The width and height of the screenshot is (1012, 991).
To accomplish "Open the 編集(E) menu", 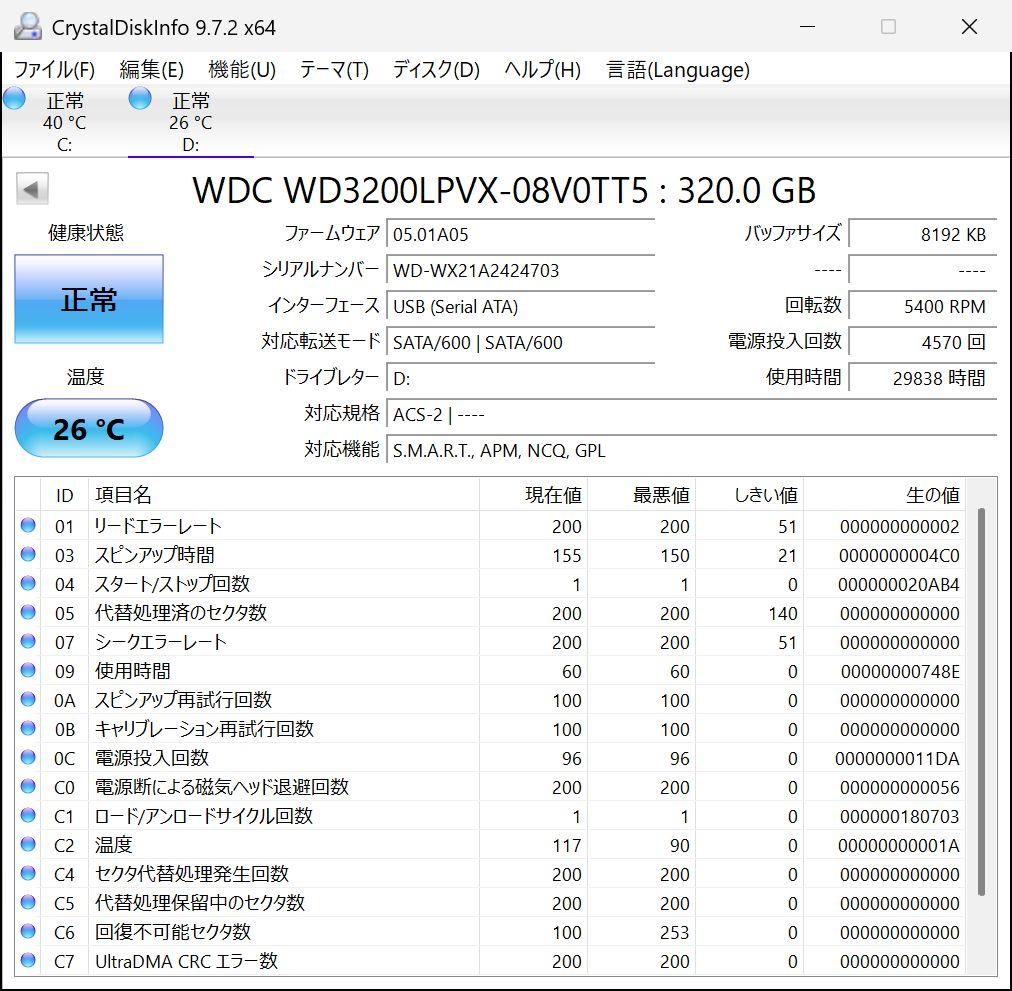I will point(152,70).
